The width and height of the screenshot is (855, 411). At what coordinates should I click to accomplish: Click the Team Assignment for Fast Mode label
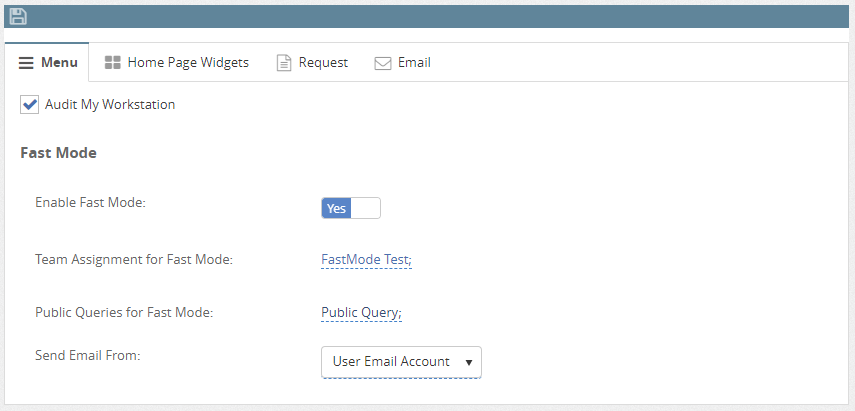[134, 259]
